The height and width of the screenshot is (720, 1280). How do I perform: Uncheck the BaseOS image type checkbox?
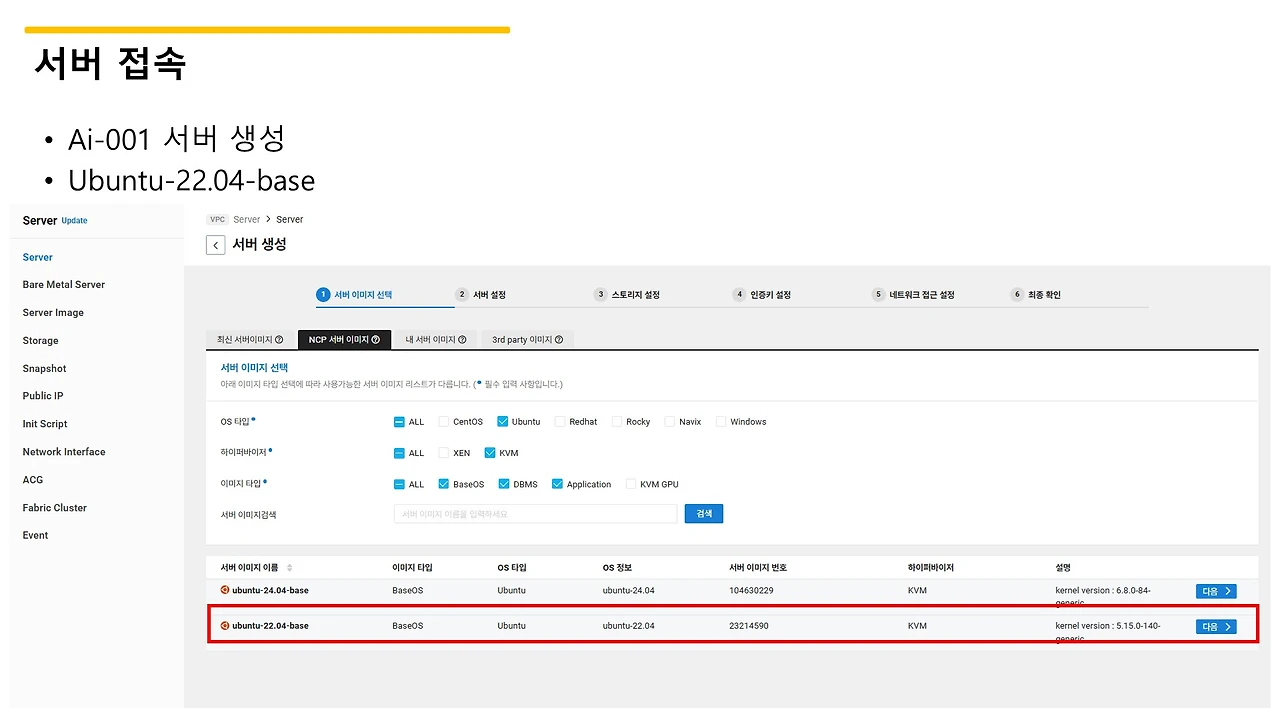pyautogui.click(x=444, y=484)
